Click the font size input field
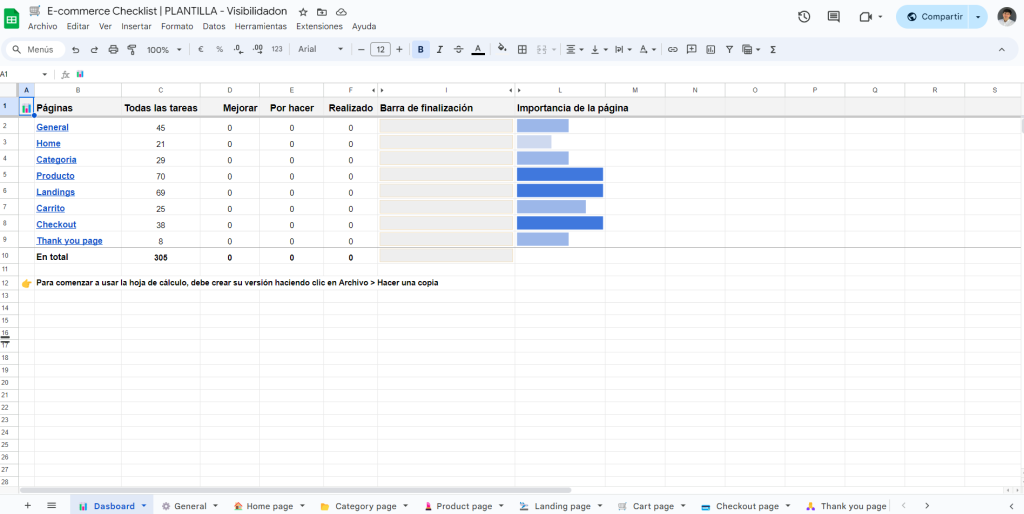 pos(380,49)
